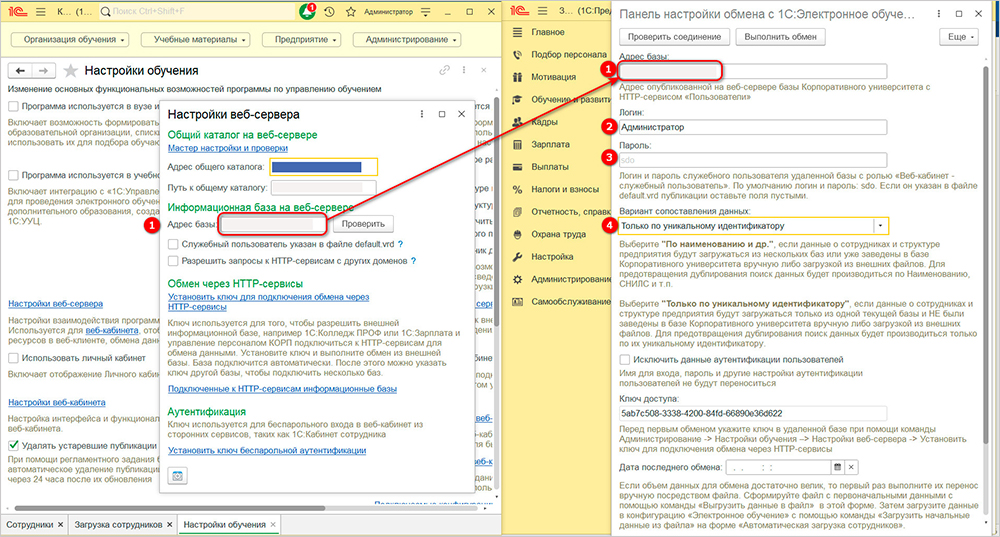Open Настройки веб-кабинета link
Image resolution: width=1000 pixels, height=537 pixels.
(x=57, y=402)
